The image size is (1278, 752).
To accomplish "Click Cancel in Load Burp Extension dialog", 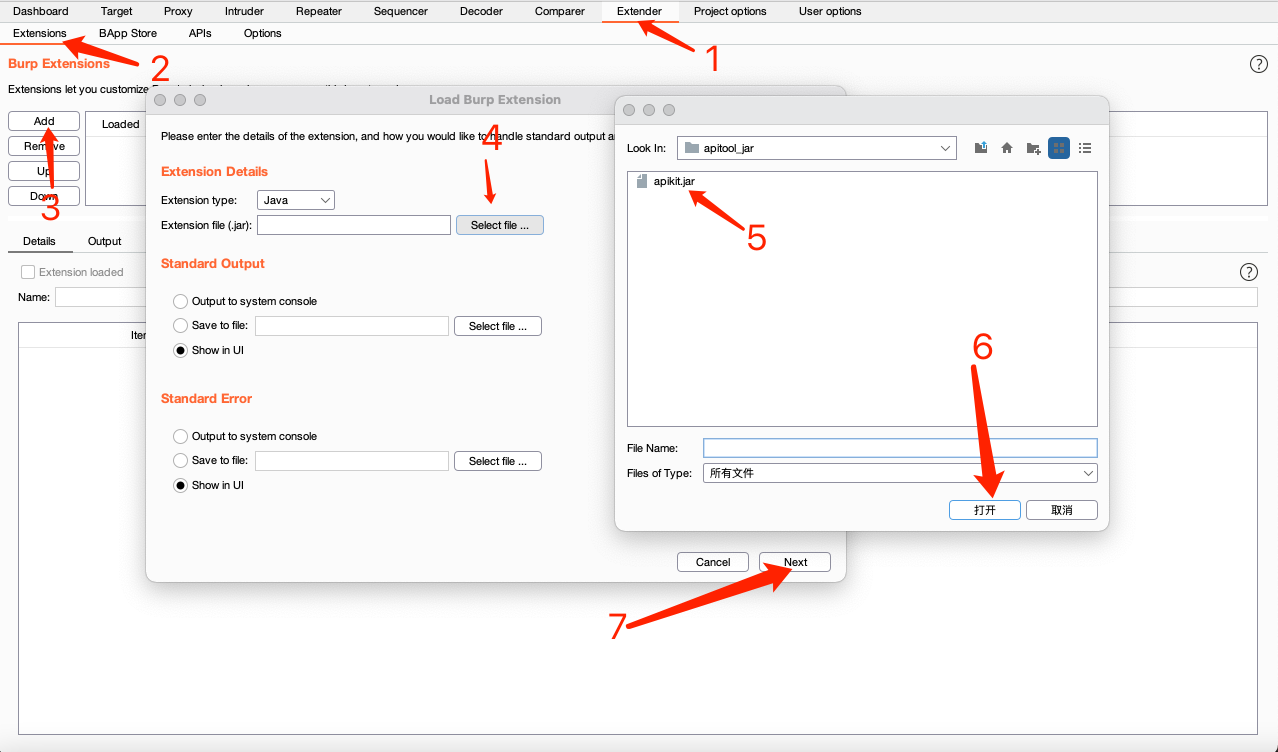I will click(713, 562).
